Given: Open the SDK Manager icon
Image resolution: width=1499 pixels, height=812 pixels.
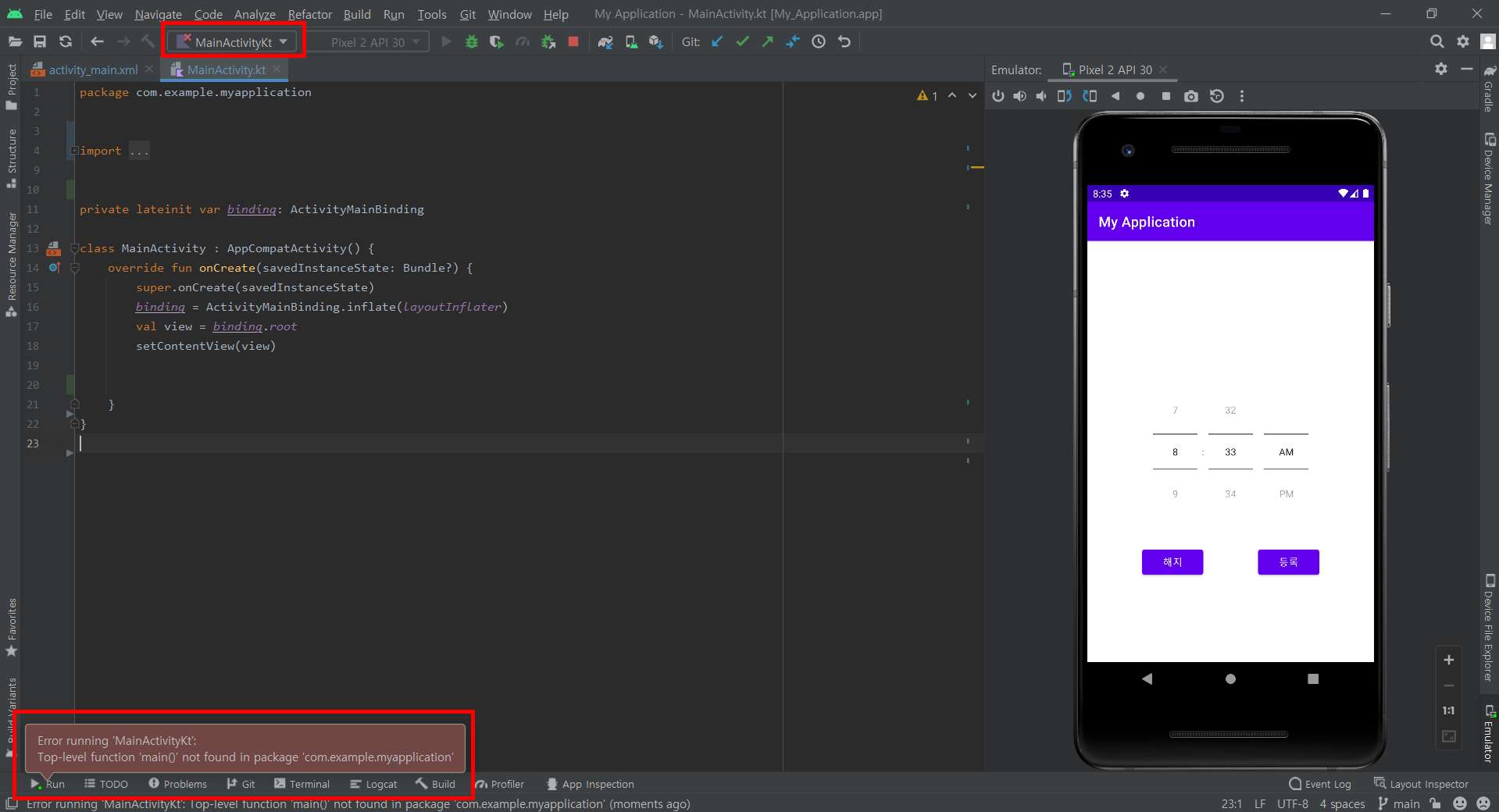Looking at the screenshot, I should pos(656,41).
